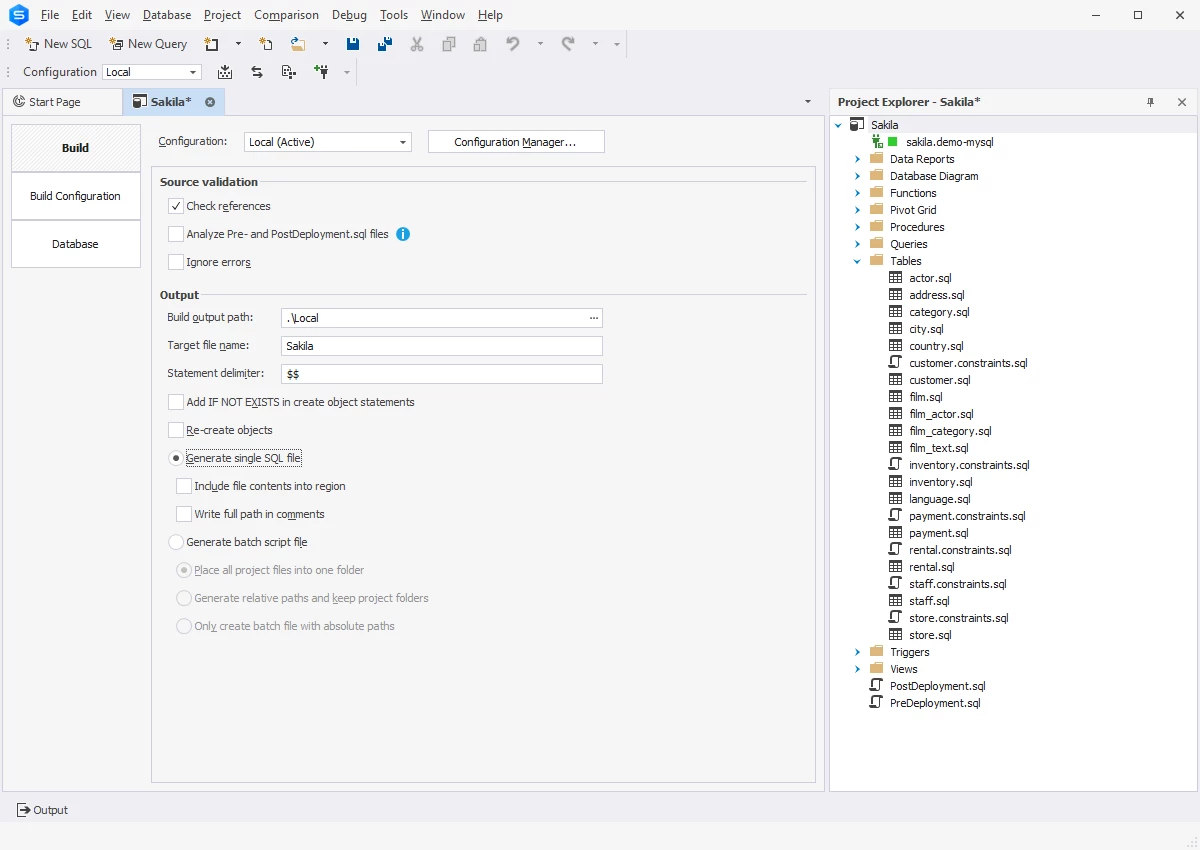
Task: Tick the Ignore errors checkbox
Action: pyautogui.click(x=176, y=262)
